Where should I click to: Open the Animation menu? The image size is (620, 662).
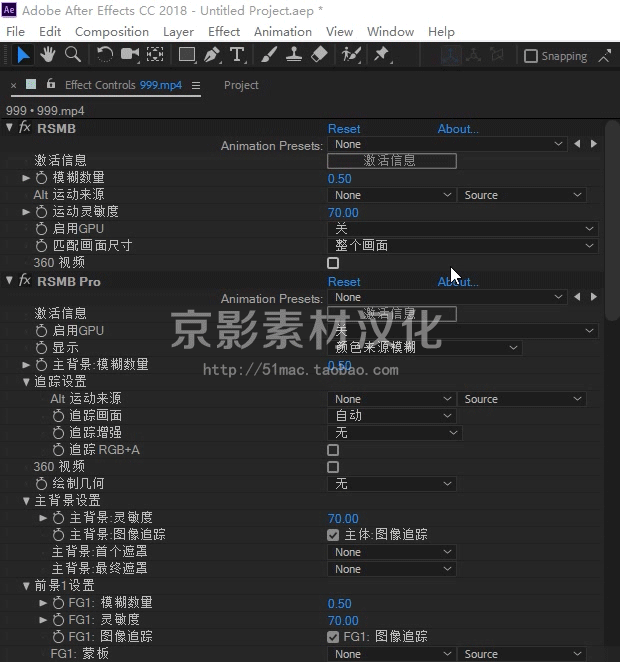tap(283, 32)
